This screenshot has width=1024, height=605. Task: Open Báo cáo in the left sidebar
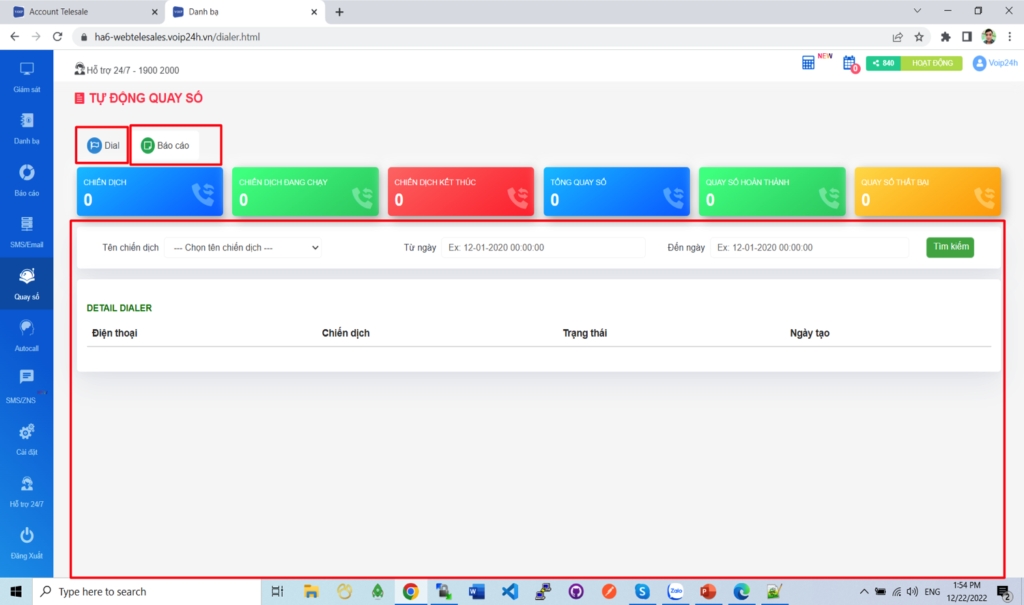coord(27,180)
